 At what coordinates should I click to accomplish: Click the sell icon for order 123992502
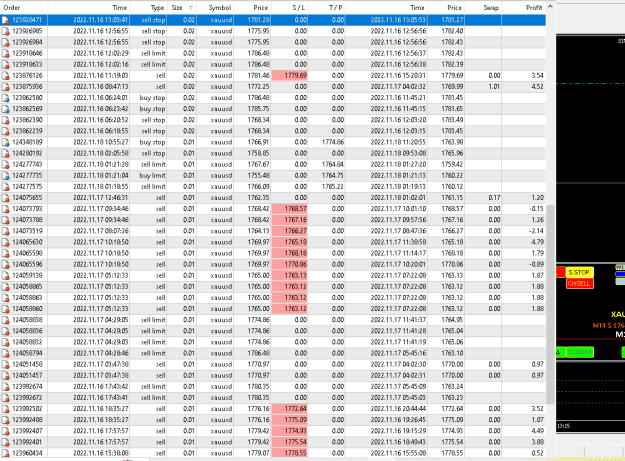coord(6,409)
